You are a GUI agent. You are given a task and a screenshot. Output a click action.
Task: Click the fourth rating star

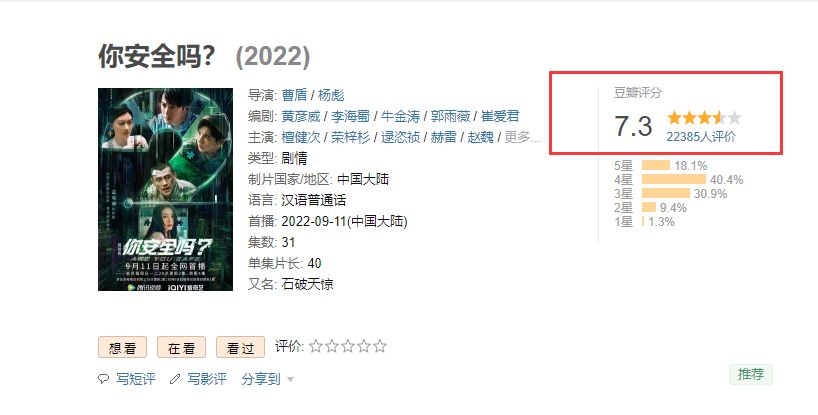coord(364,346)
